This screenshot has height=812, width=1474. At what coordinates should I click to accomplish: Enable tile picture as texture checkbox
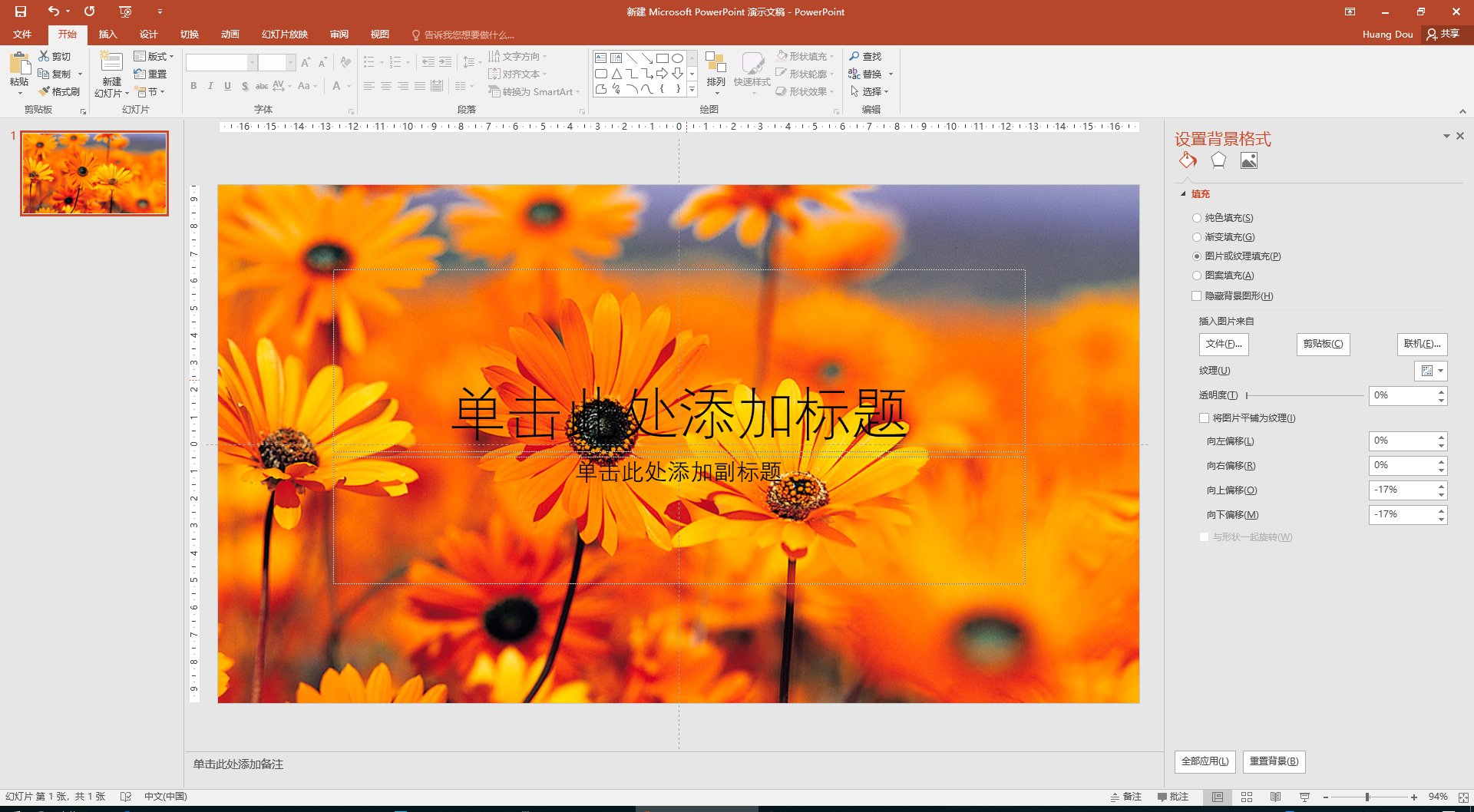click(x=1204, y=418)
